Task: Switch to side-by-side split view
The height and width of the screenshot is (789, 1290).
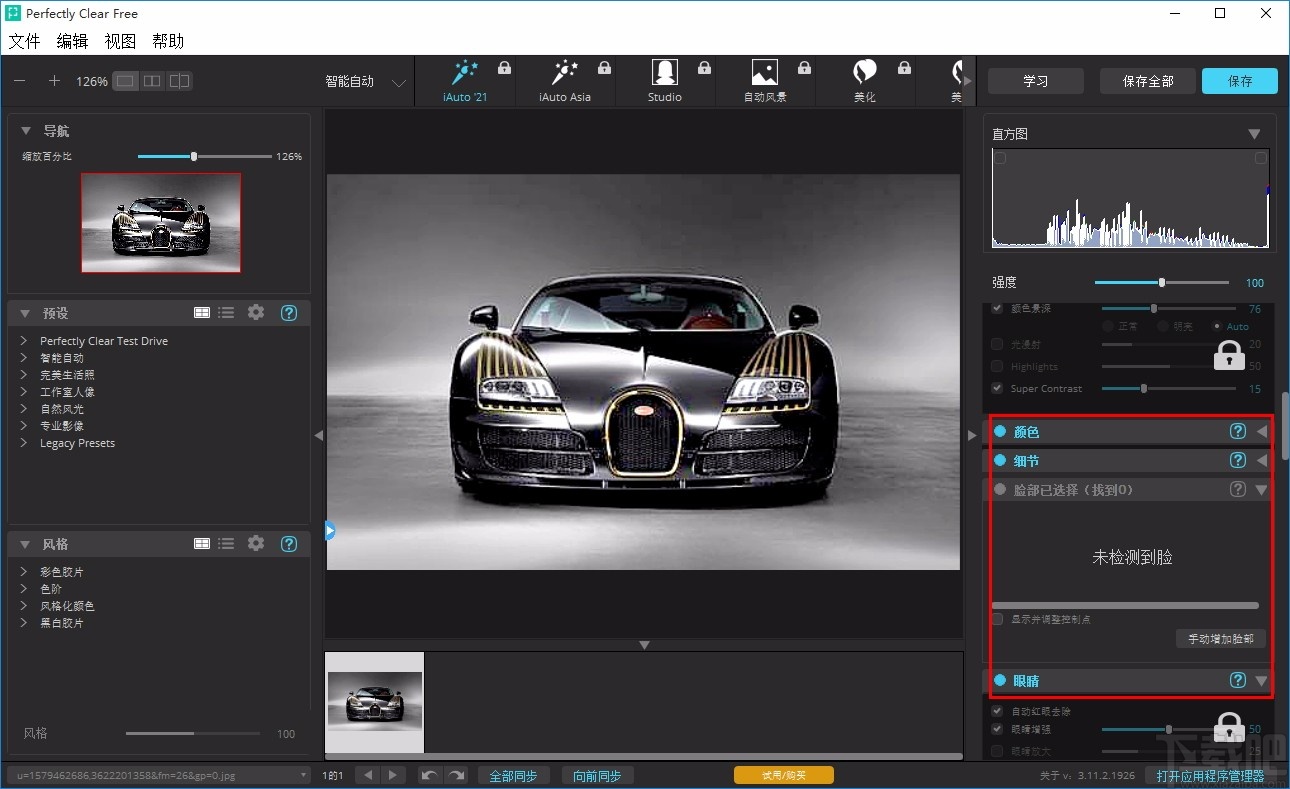Action: (152, 81)
